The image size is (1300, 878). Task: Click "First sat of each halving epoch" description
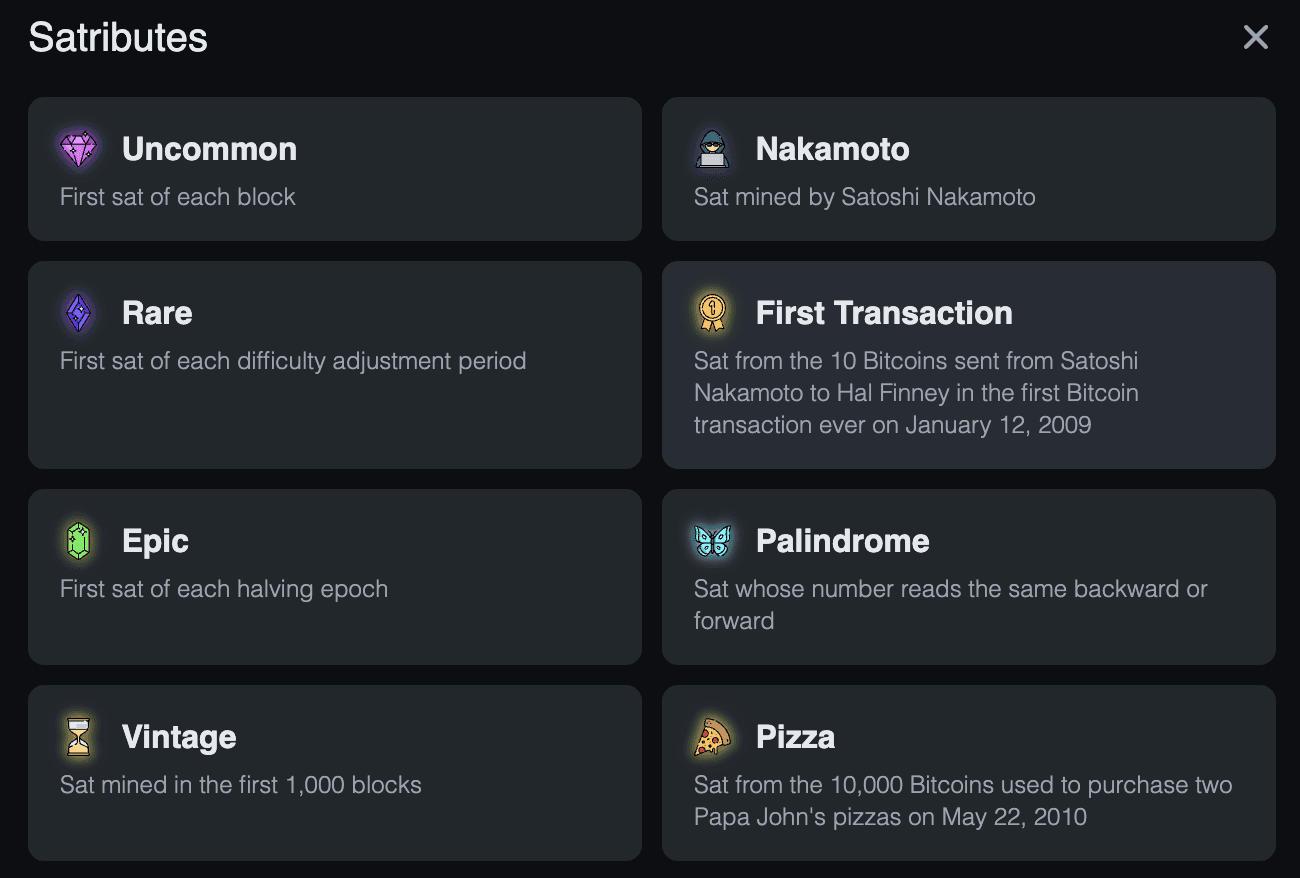click(224, 589)
